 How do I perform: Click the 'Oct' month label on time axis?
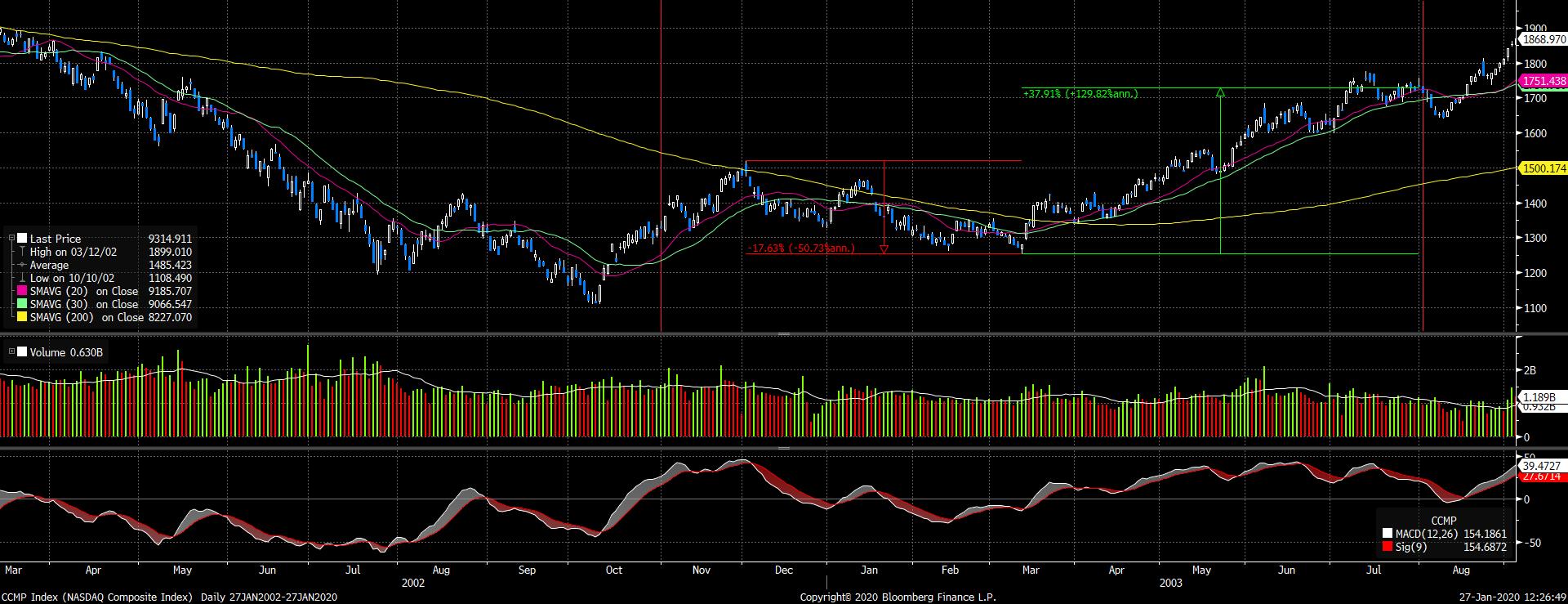coord(613,570)
